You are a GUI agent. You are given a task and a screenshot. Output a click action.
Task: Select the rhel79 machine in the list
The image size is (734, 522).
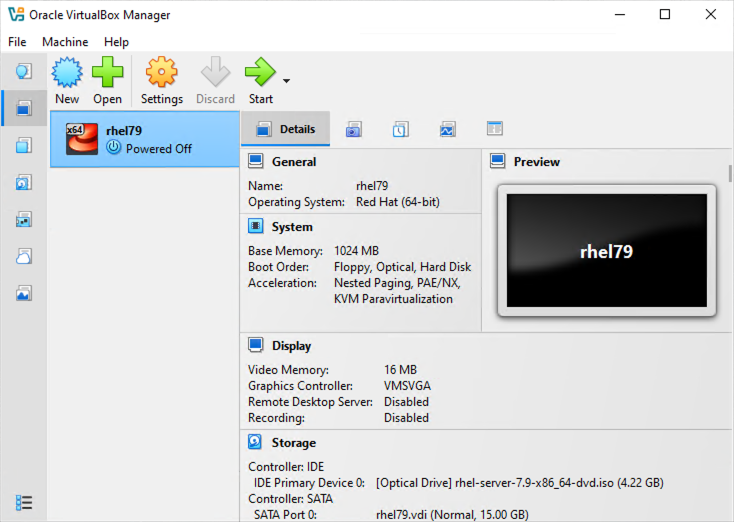pos(145,139)
